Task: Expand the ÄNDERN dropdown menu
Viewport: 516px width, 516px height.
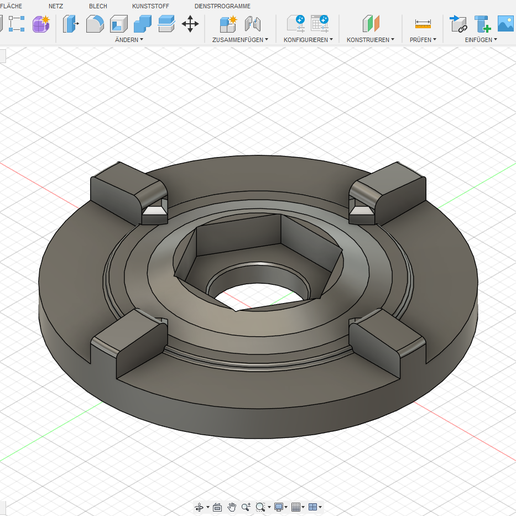Action: [x=129, y=40]
